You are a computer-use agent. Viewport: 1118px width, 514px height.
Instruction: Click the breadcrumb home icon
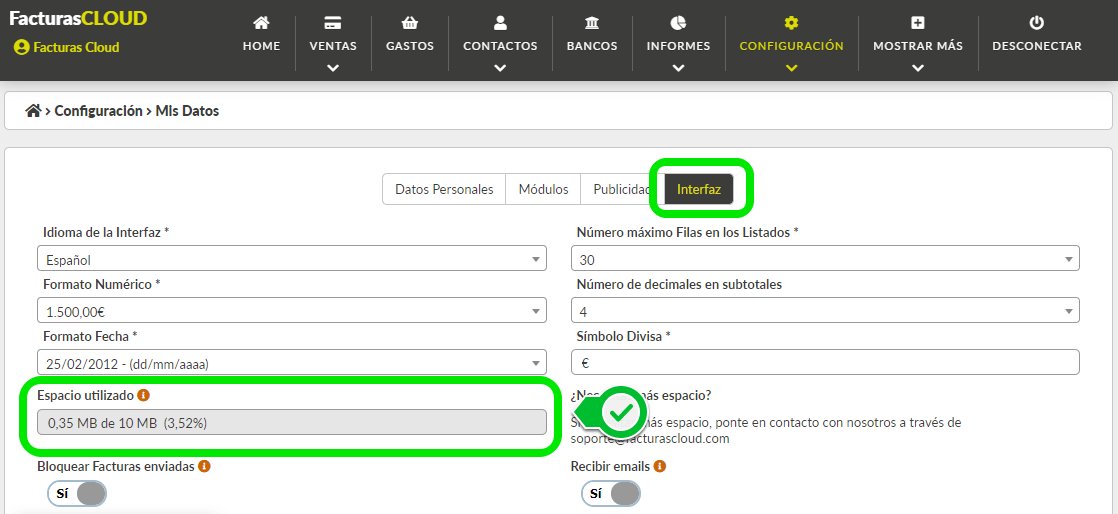tap(33, 111)
